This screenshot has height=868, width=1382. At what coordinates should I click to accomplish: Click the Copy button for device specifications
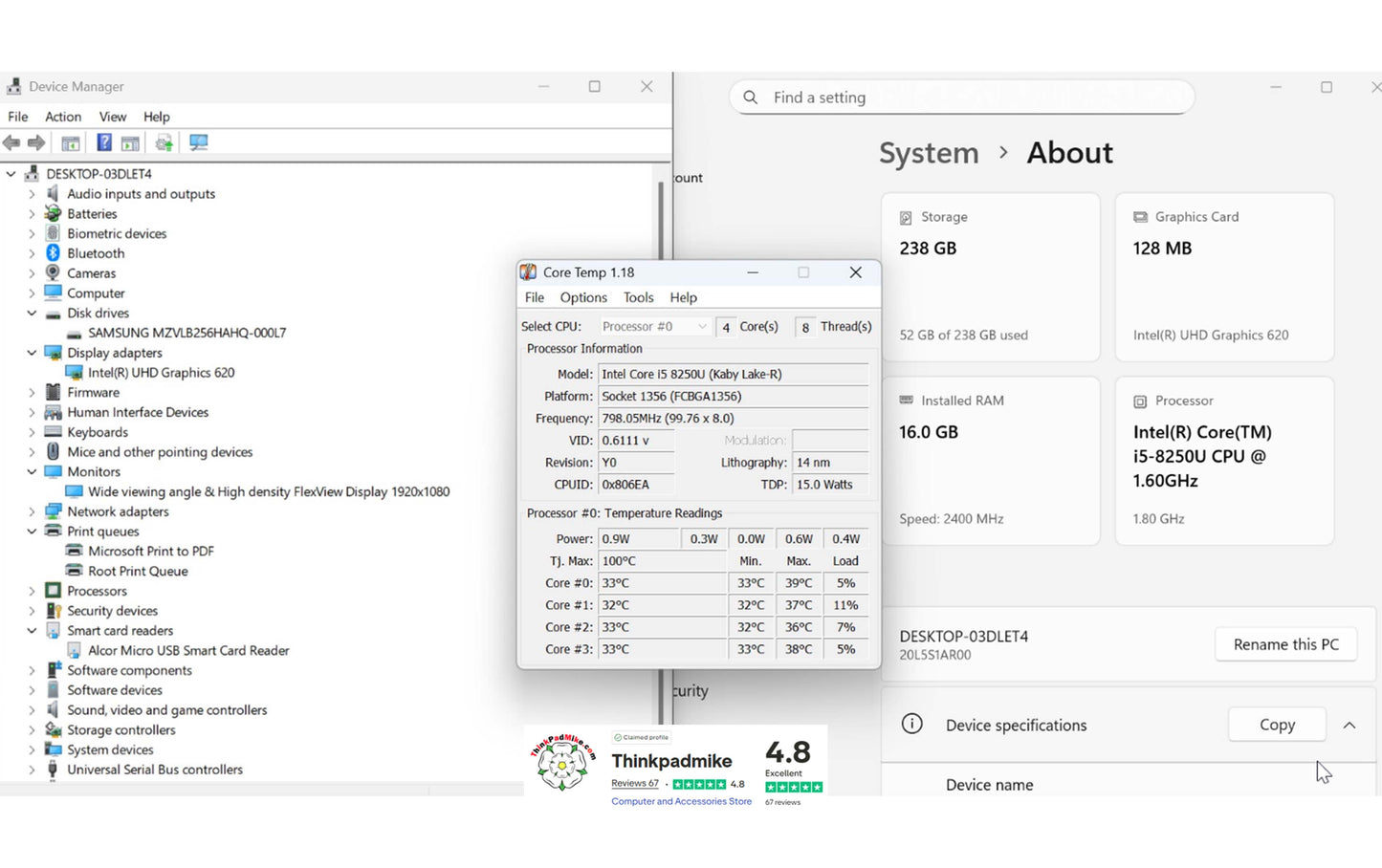(1277, 725)
